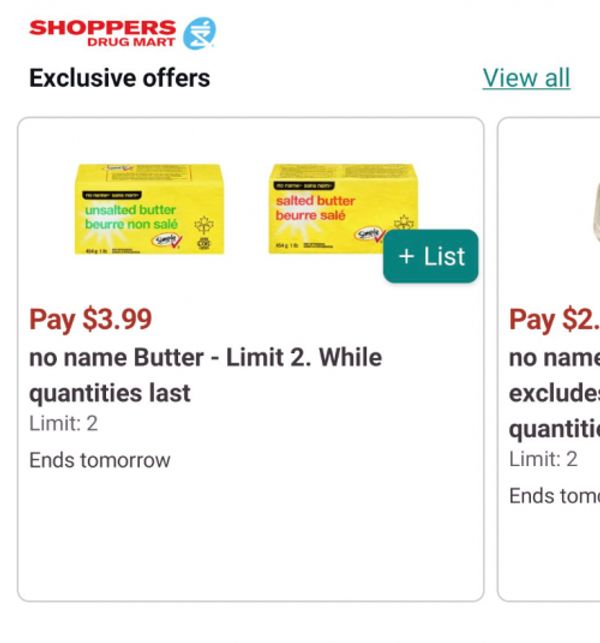Select the unsalted butter product image

[149, 210]
